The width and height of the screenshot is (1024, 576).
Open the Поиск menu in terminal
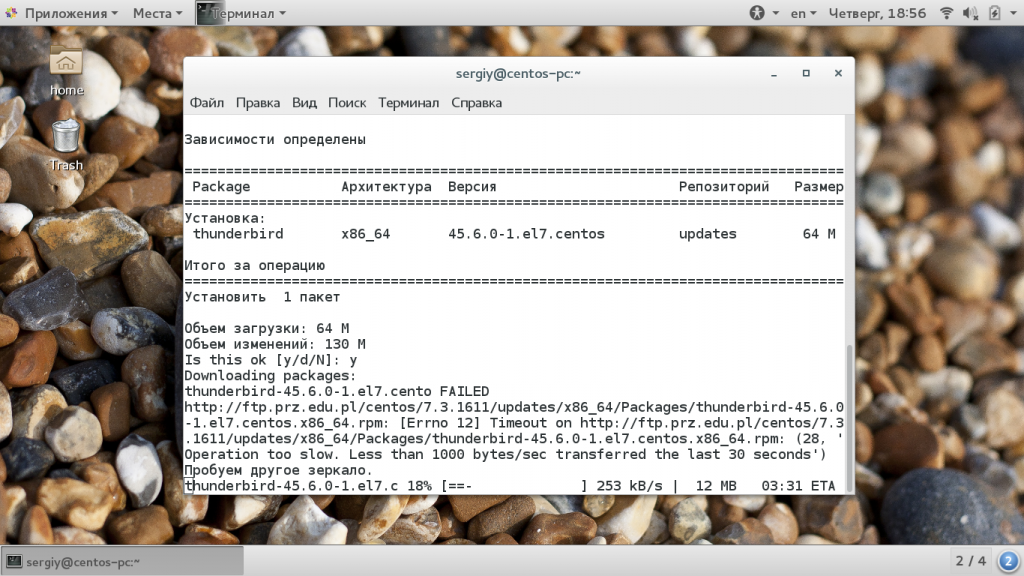point(347,102)
